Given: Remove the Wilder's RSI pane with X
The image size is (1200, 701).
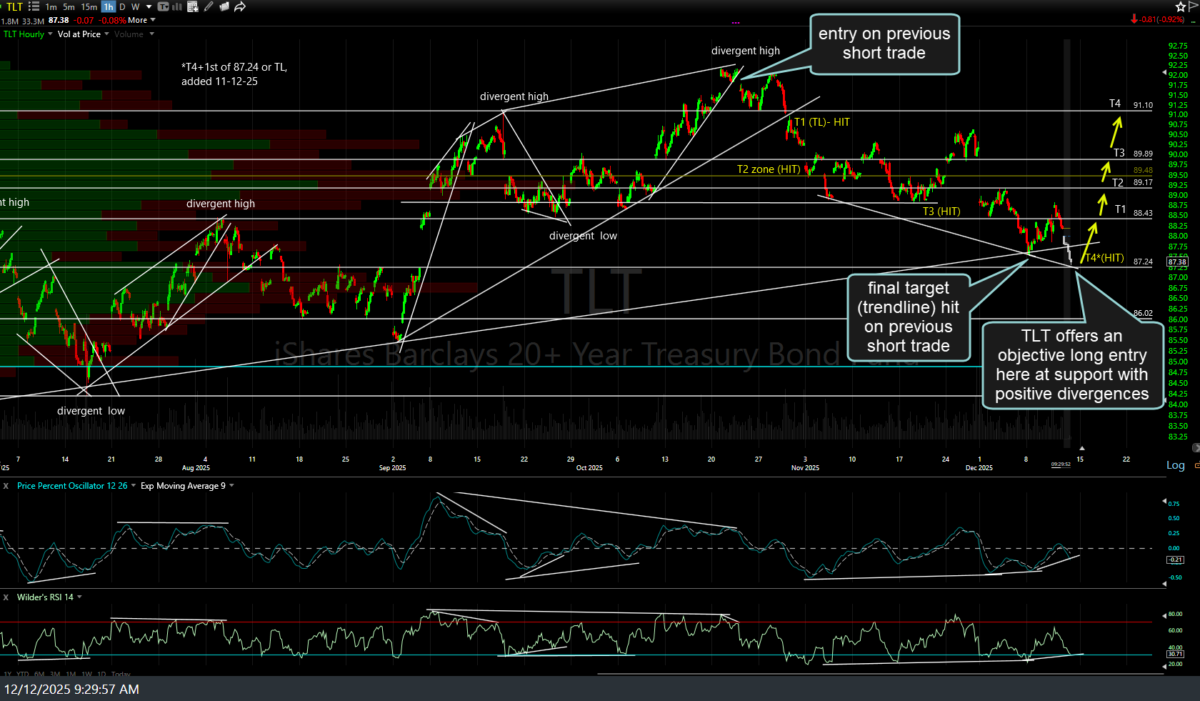Looking at the screenshot, I should pyautogui.click(x=5, y=597).
